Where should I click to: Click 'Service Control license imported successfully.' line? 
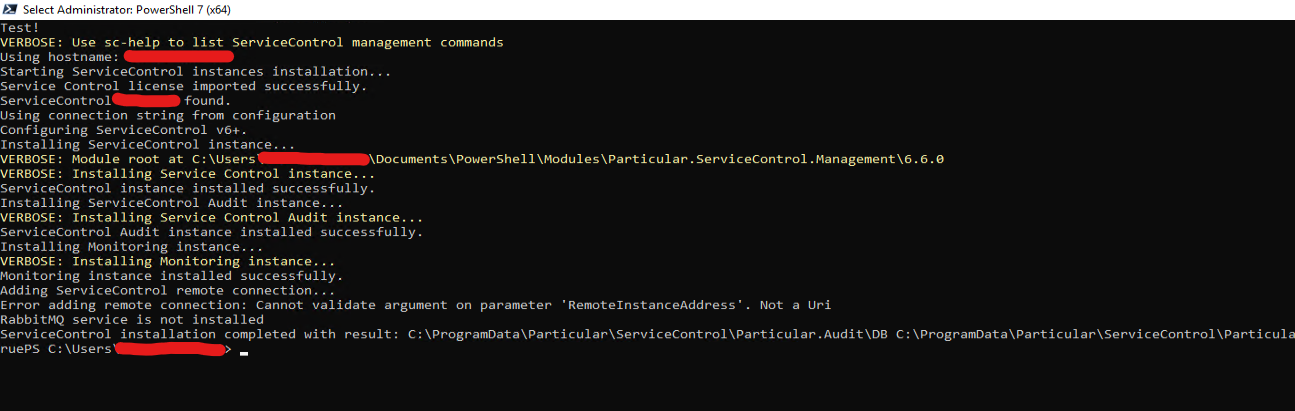click(x=184, y=86)
